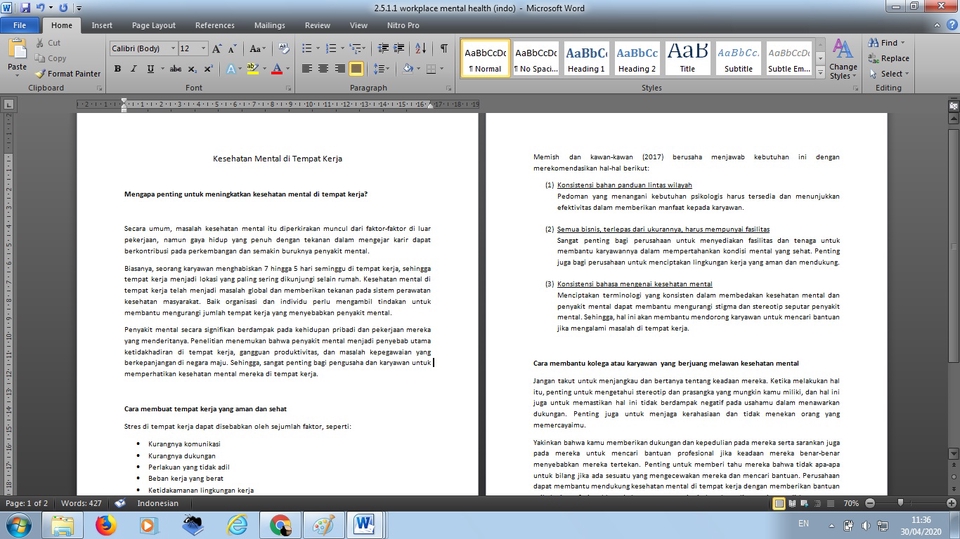Click the Clear Formatting eraser icon
Viewport: 960px width, 539px height.
pos(283,48)
